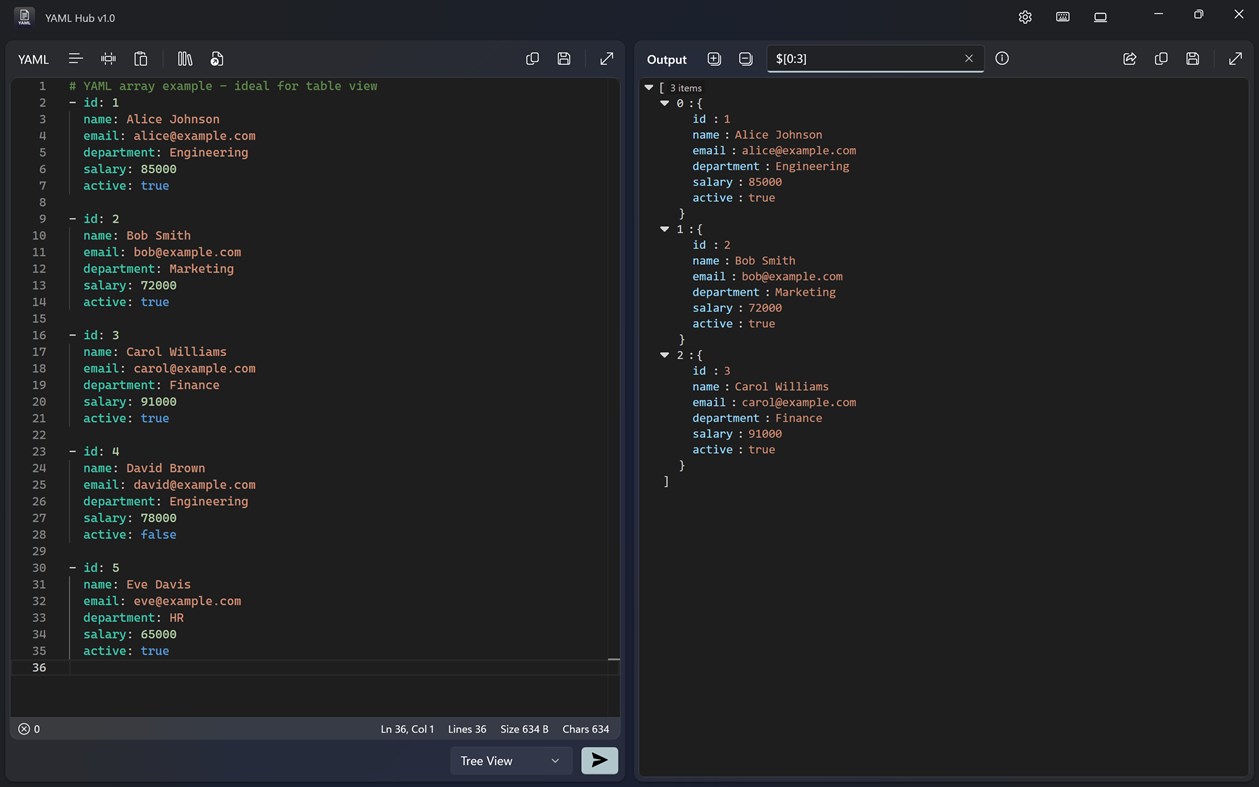Click the share/export icon in Output toolbar

point(1130,59)
